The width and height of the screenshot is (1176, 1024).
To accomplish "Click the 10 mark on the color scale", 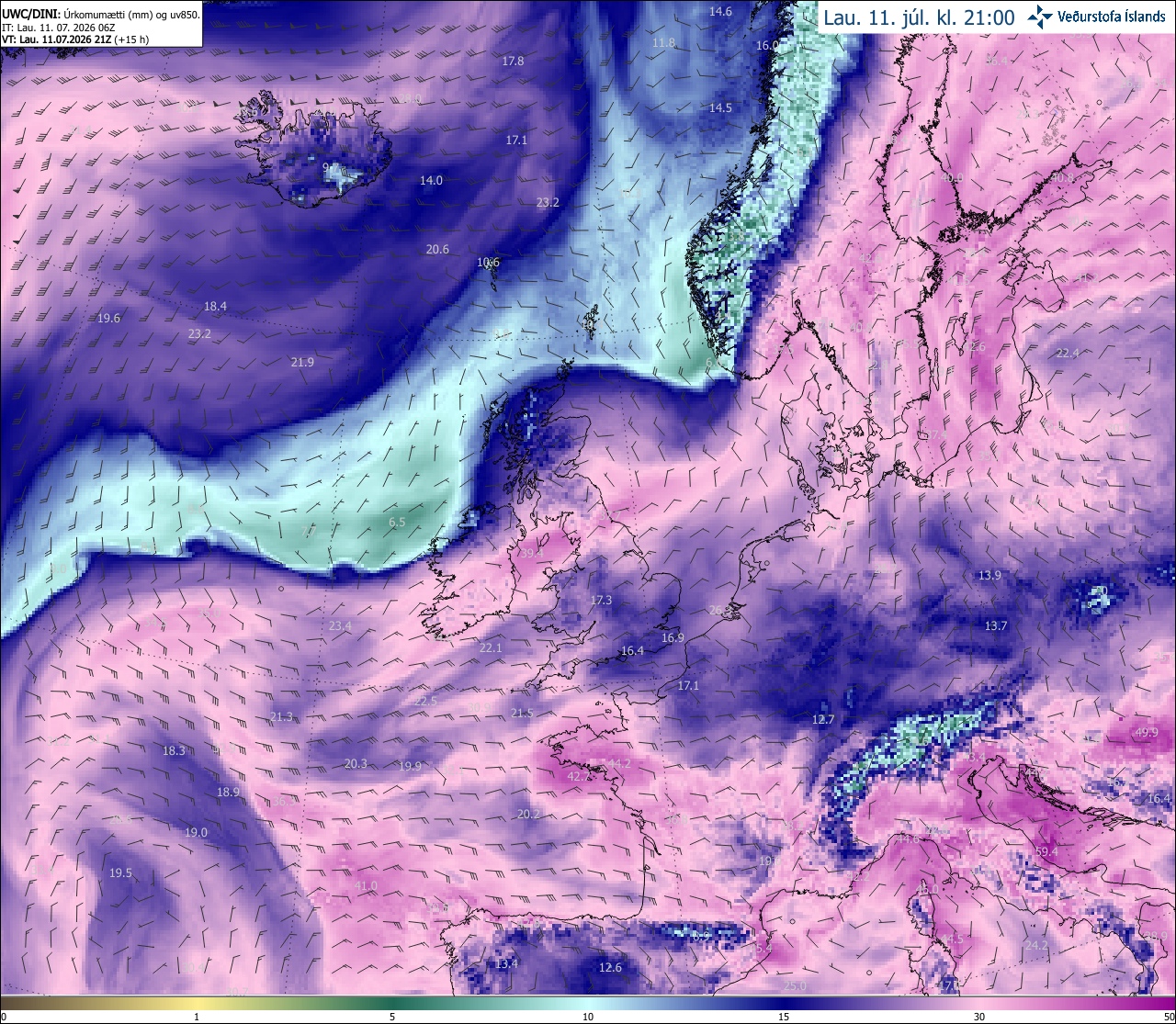I will click(588, 1017).
